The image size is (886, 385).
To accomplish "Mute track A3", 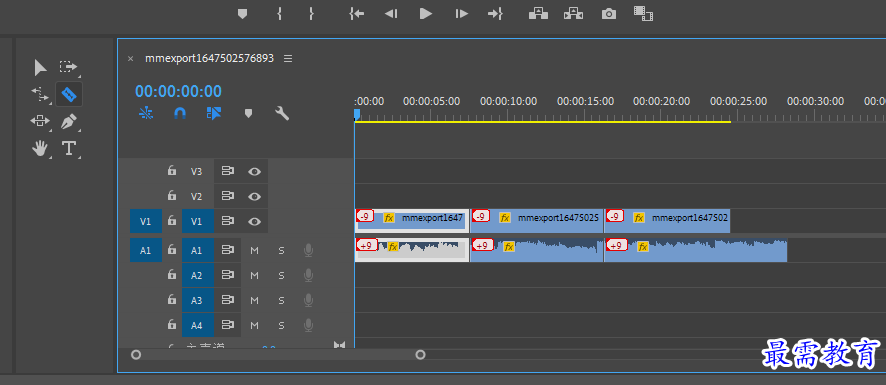I will [254, 300].
